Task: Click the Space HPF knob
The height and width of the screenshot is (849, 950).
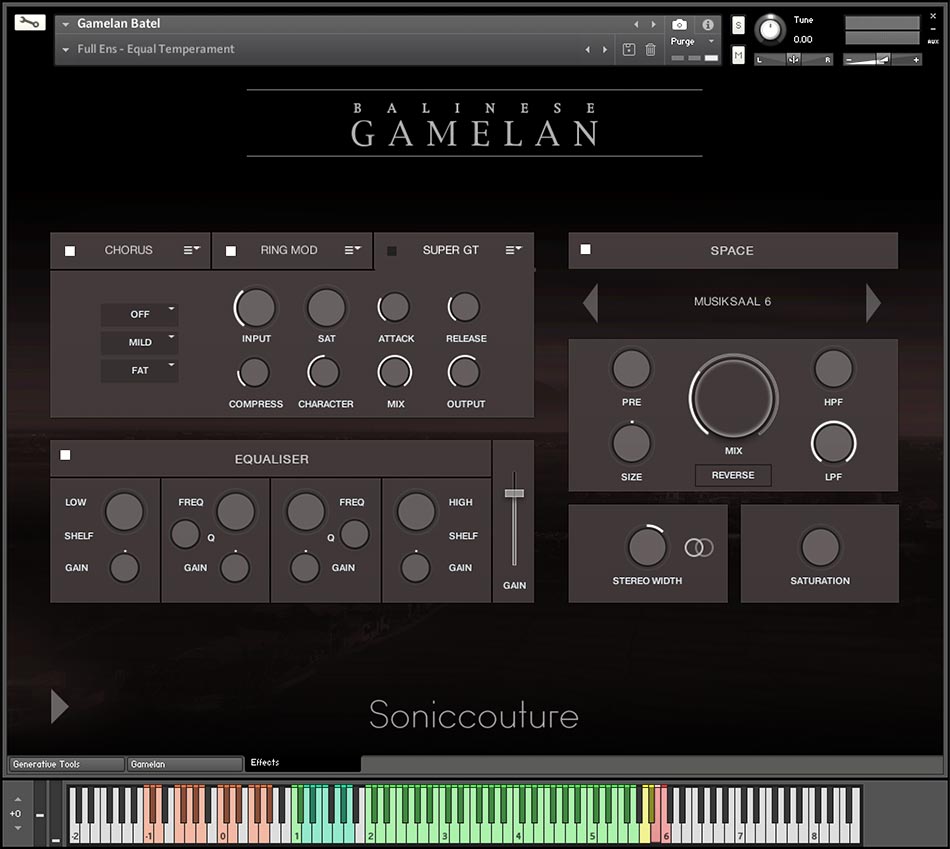Action: 833,369
